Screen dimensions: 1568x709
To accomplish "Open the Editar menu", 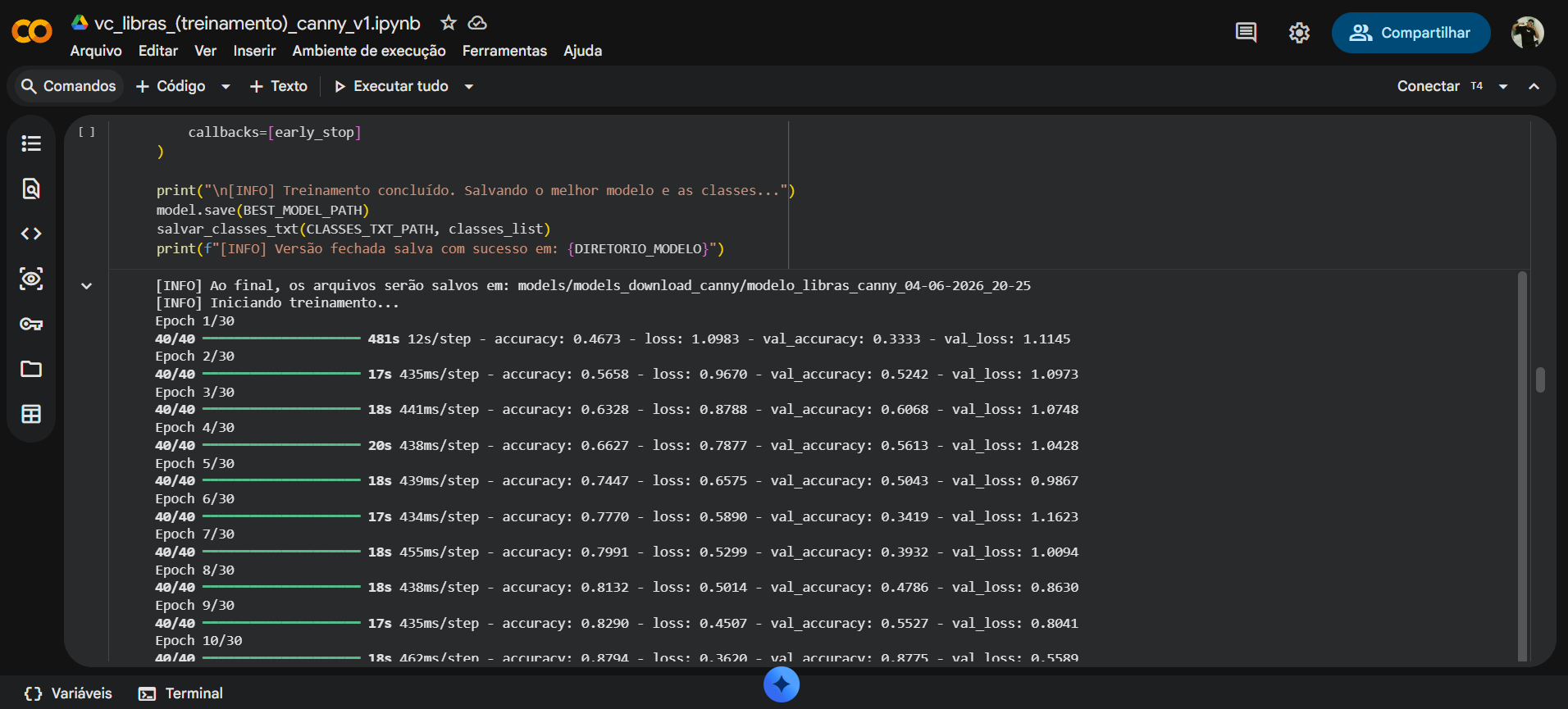I will (x=158, y=51).
